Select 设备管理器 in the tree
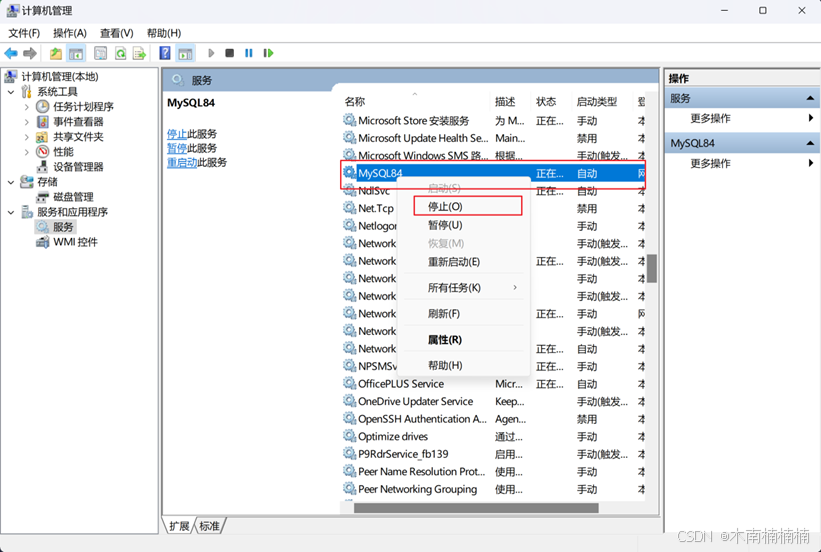Screen dimensions: 821x552 tap(78, 167)
